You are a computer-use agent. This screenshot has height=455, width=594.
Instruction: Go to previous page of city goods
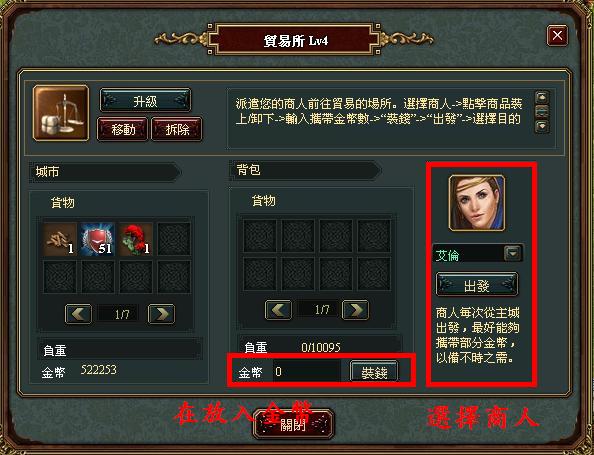(78, 314)
